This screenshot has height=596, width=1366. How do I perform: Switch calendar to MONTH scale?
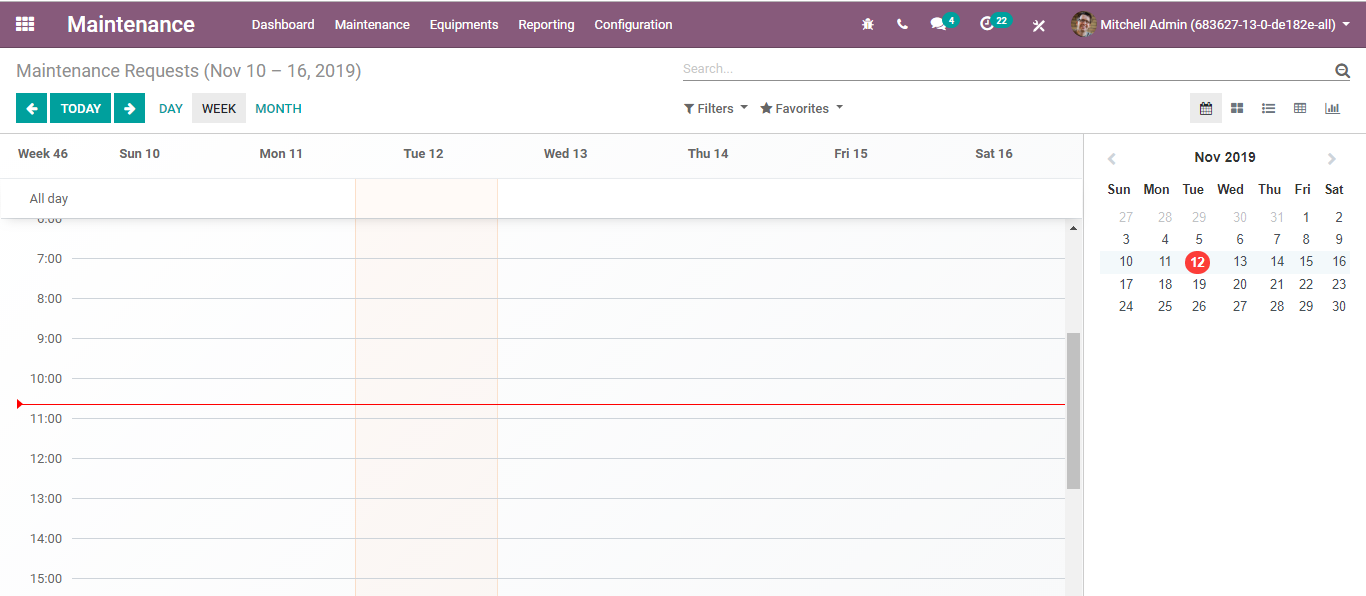278,108
